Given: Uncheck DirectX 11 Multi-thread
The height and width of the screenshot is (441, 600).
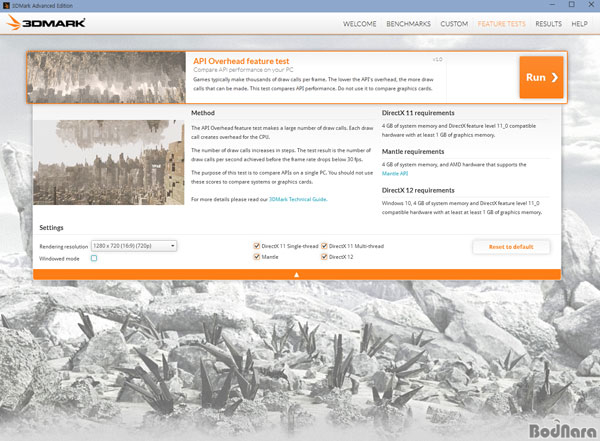Looking at the screenshot, I should [324, 246].
